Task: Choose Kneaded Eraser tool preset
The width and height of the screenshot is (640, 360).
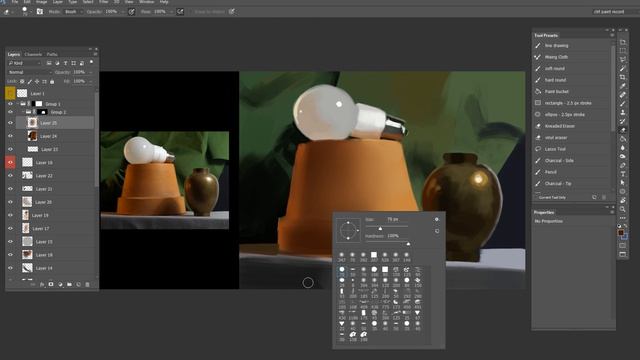Action: point(571,126)
